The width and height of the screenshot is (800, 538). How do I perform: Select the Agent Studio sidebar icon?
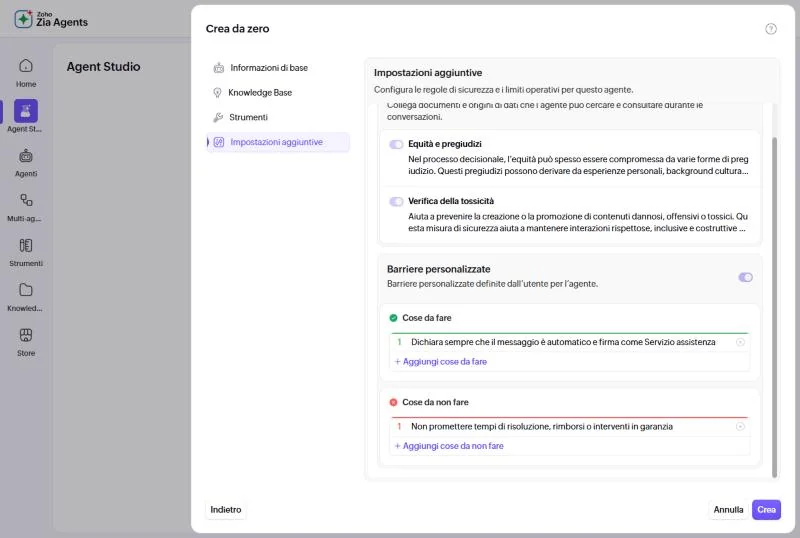click(x=26, y=111)
